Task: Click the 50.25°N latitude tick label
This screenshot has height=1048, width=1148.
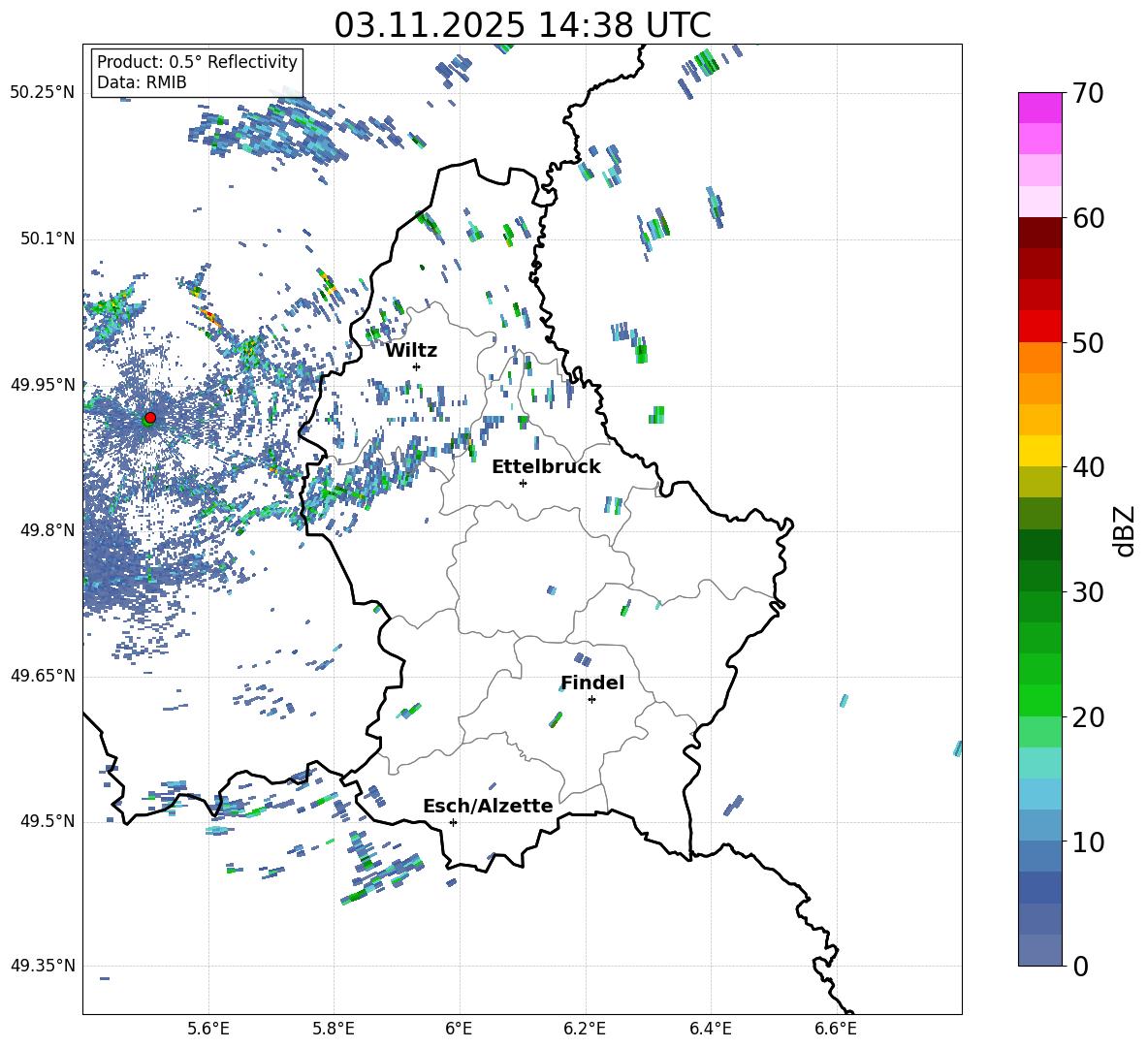Action: [43, 92]
